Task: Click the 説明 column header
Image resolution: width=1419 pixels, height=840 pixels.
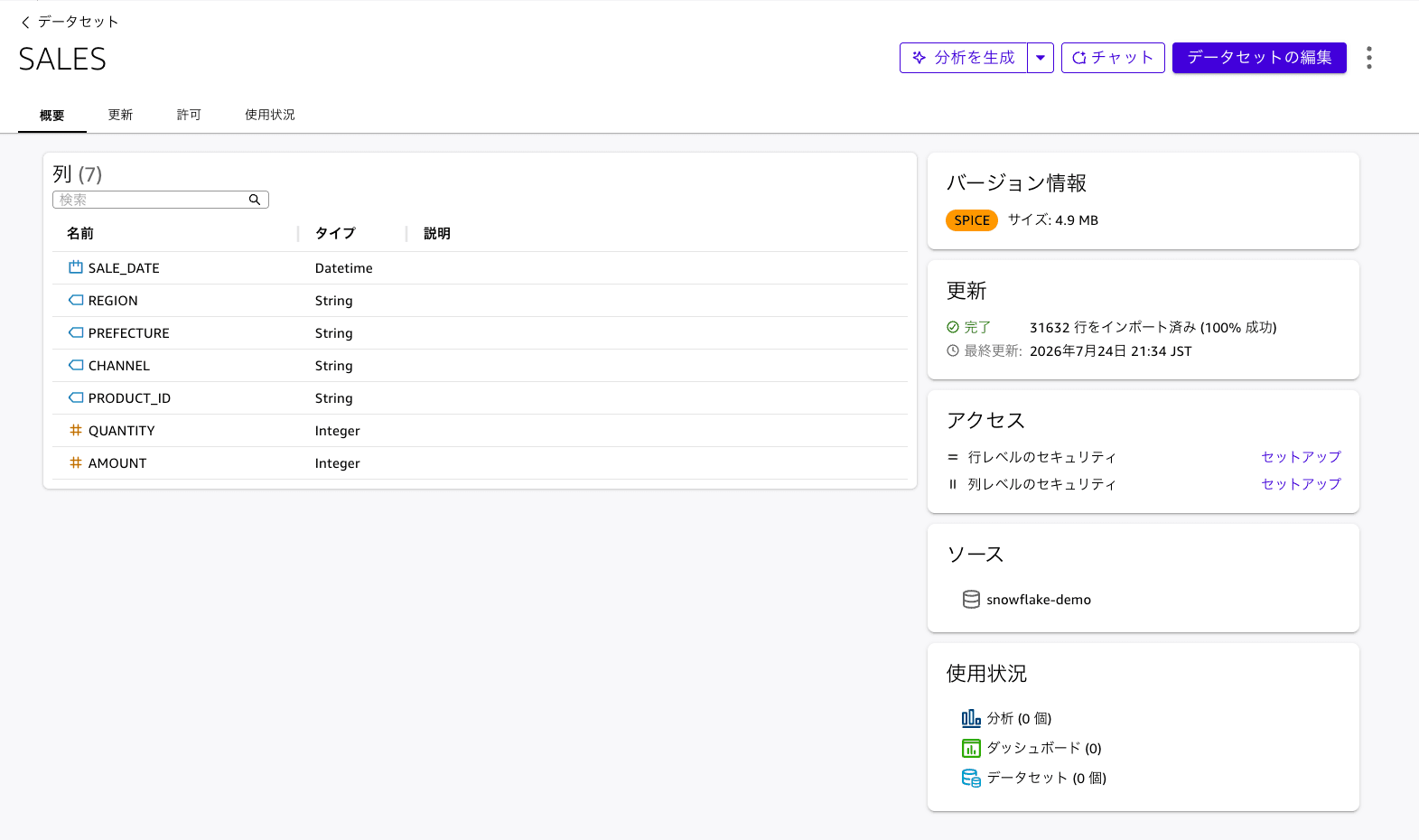Action: point(437,233)
